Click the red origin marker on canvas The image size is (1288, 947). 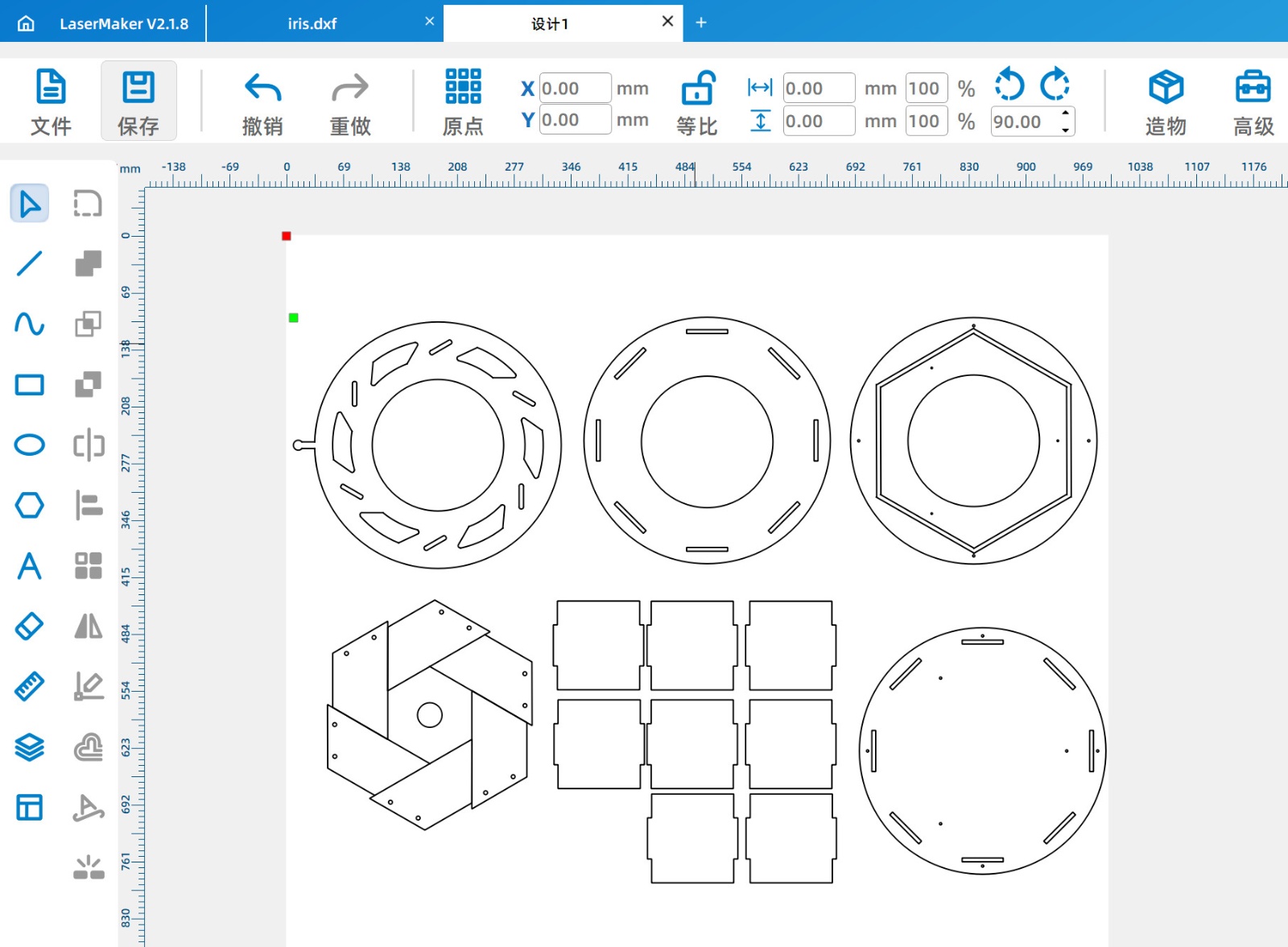click(x=287, y=236)
